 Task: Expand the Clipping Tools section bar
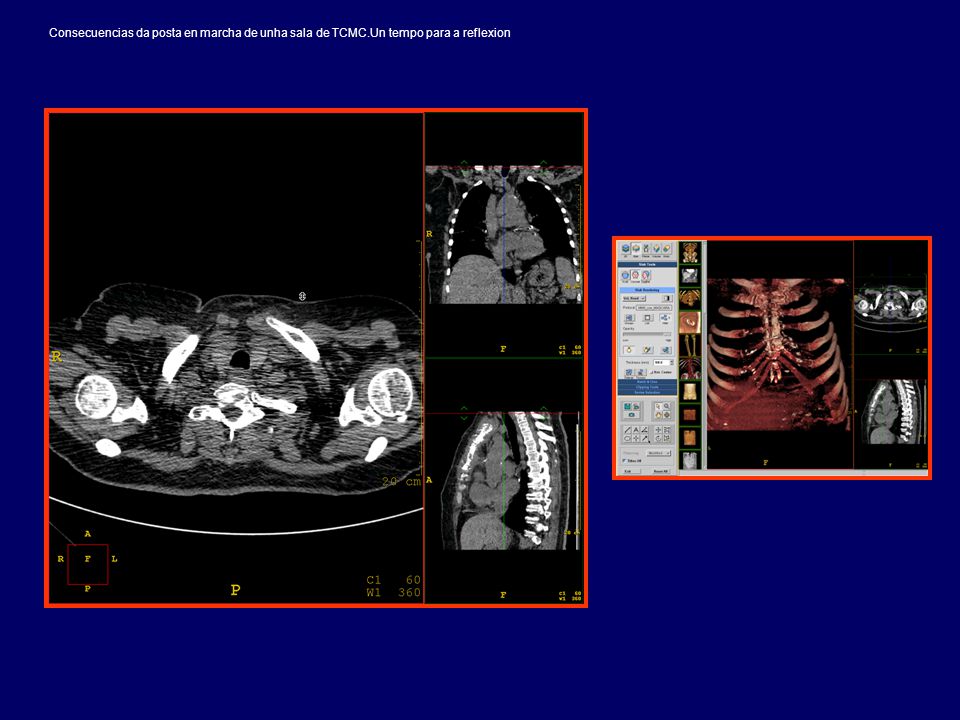647,387
